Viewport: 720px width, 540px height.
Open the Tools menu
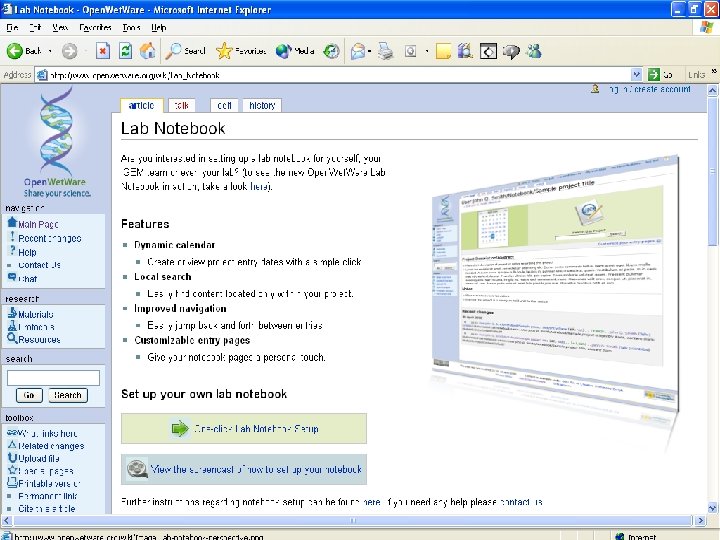click(131, 28)
